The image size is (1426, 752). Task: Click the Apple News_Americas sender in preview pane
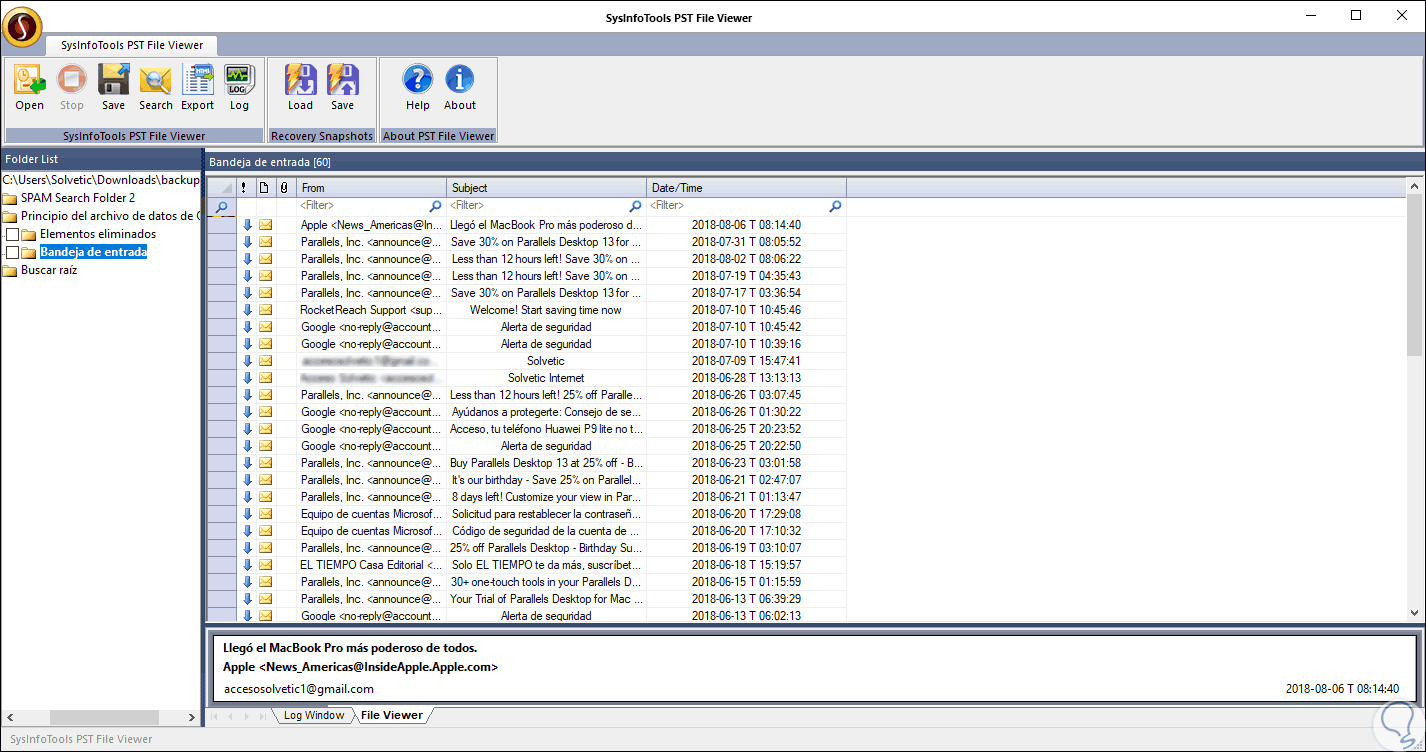tap(361, 667)
